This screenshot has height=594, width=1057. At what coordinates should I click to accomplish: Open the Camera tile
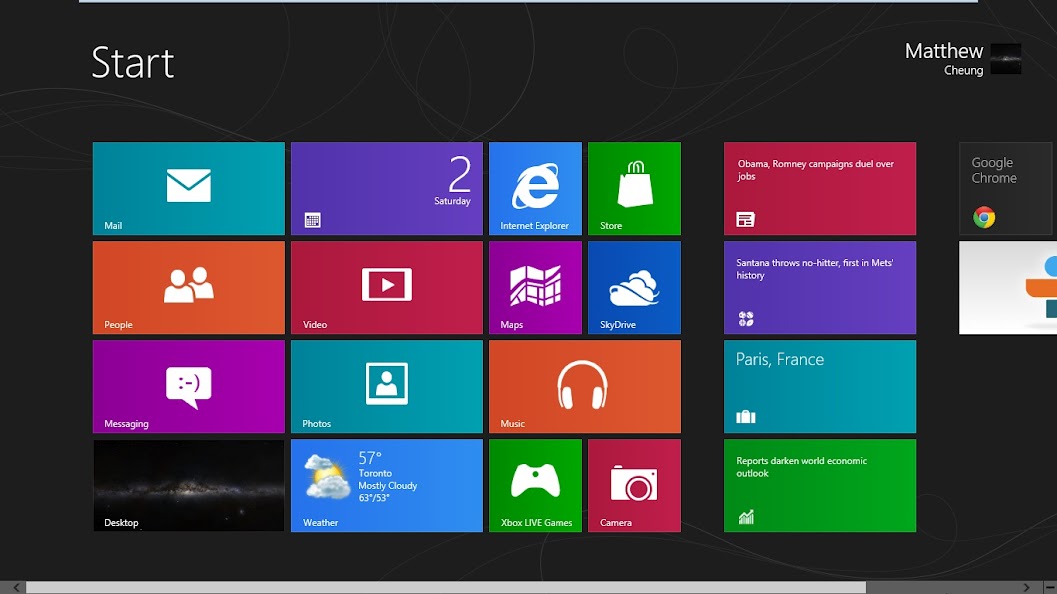[634, 485]
